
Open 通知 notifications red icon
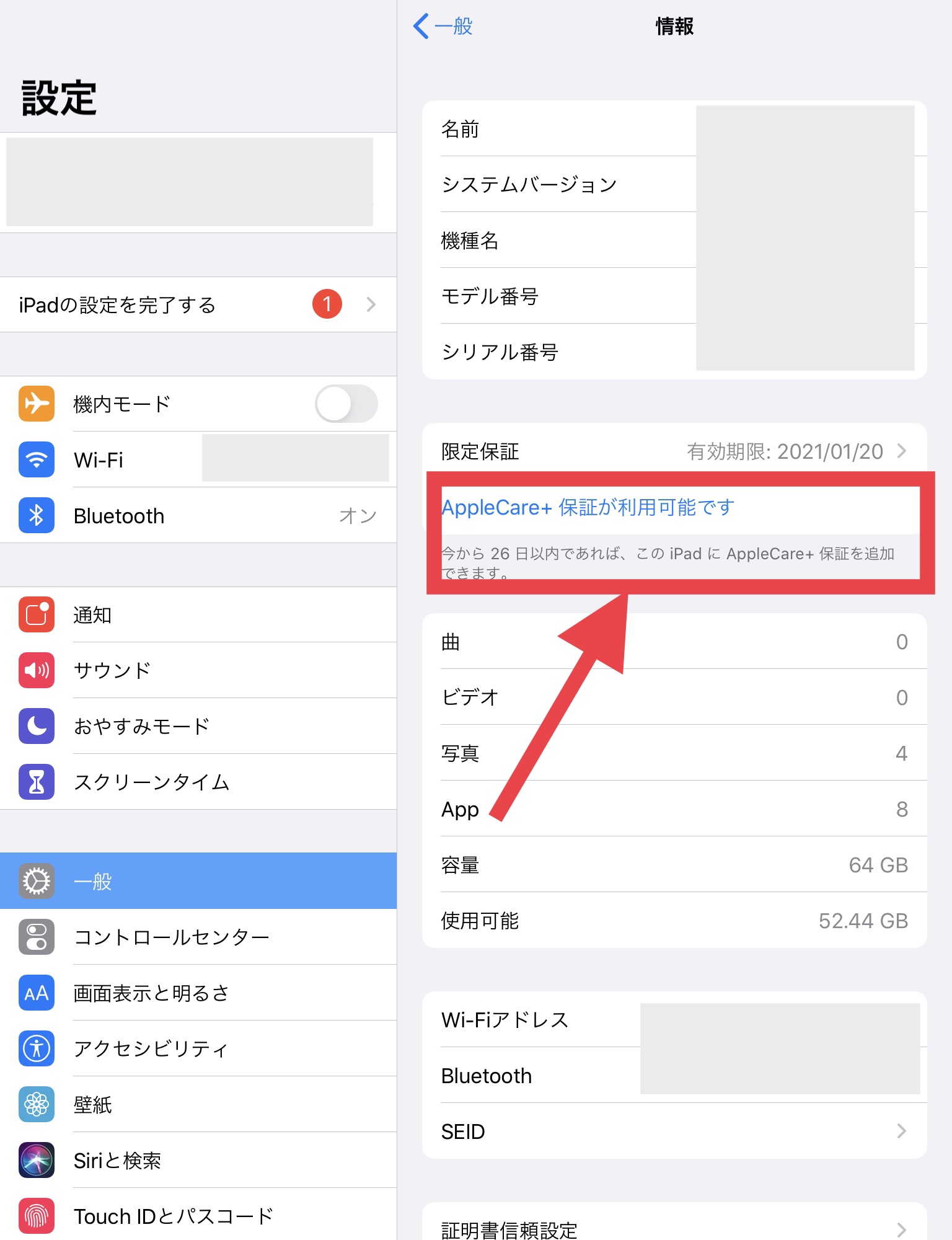[37, 614]
